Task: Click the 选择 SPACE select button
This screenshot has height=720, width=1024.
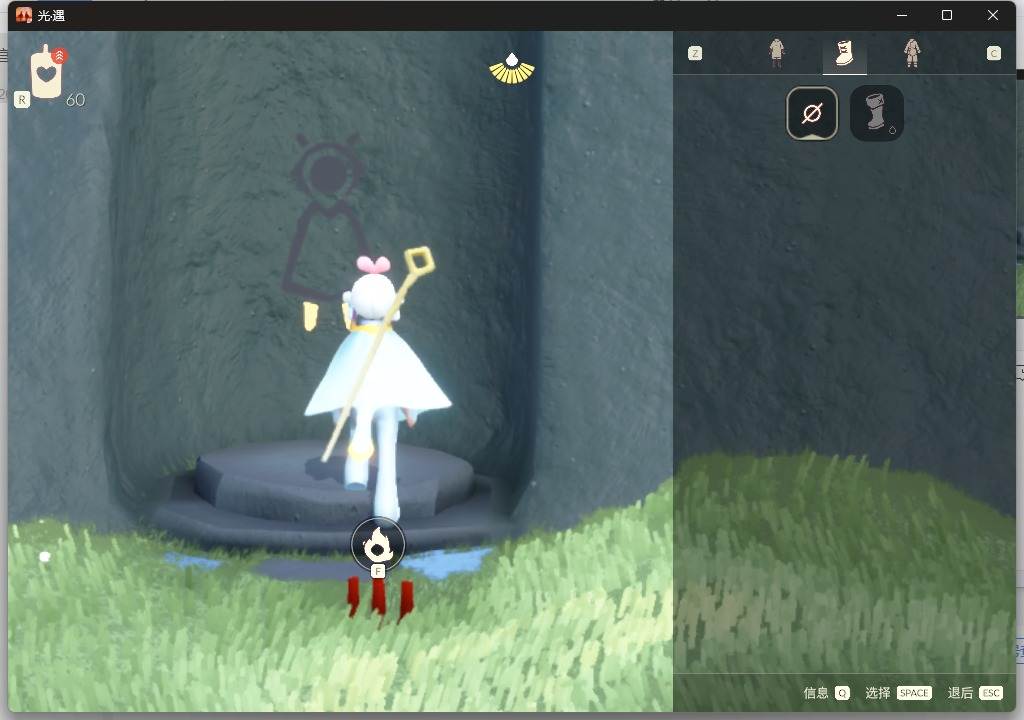Action: point(898,693)
